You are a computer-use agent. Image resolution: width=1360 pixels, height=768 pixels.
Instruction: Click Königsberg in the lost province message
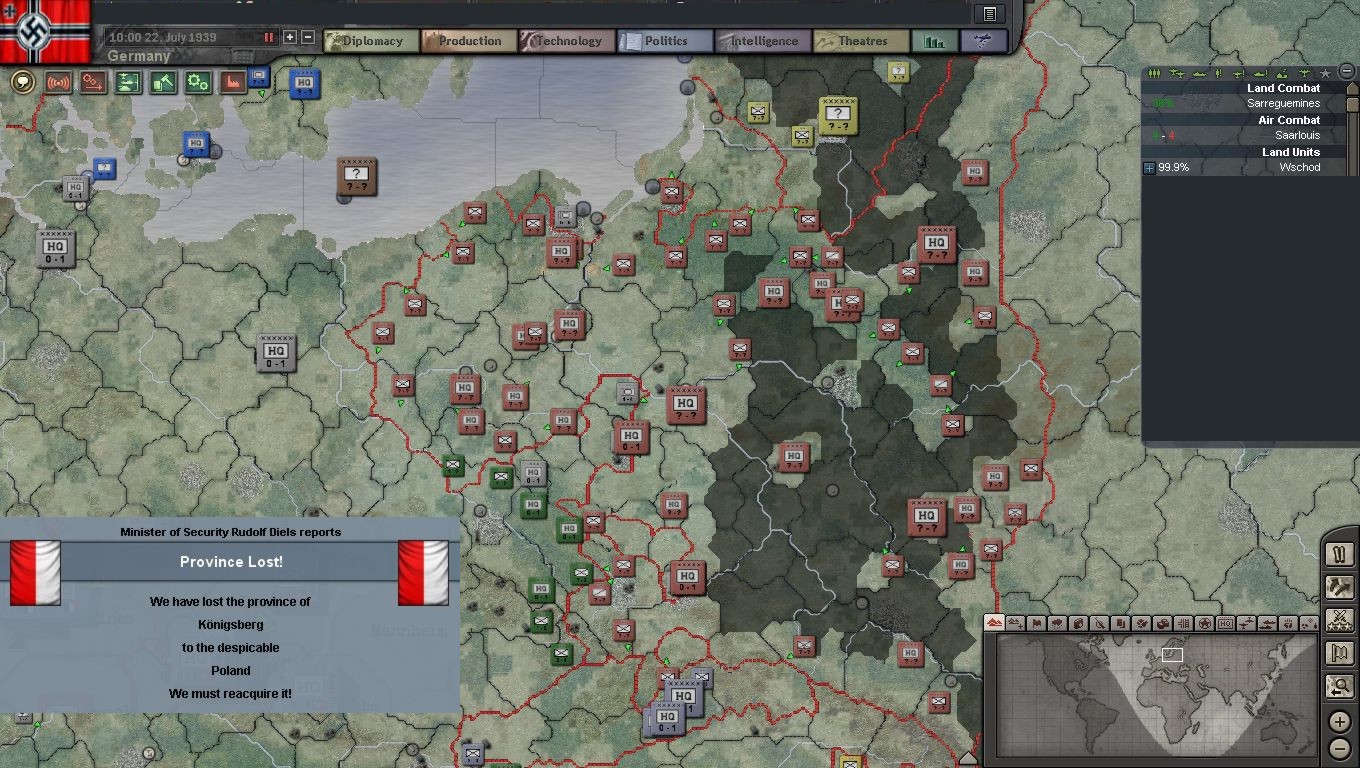pyautogui.click(x=230, y=625)
